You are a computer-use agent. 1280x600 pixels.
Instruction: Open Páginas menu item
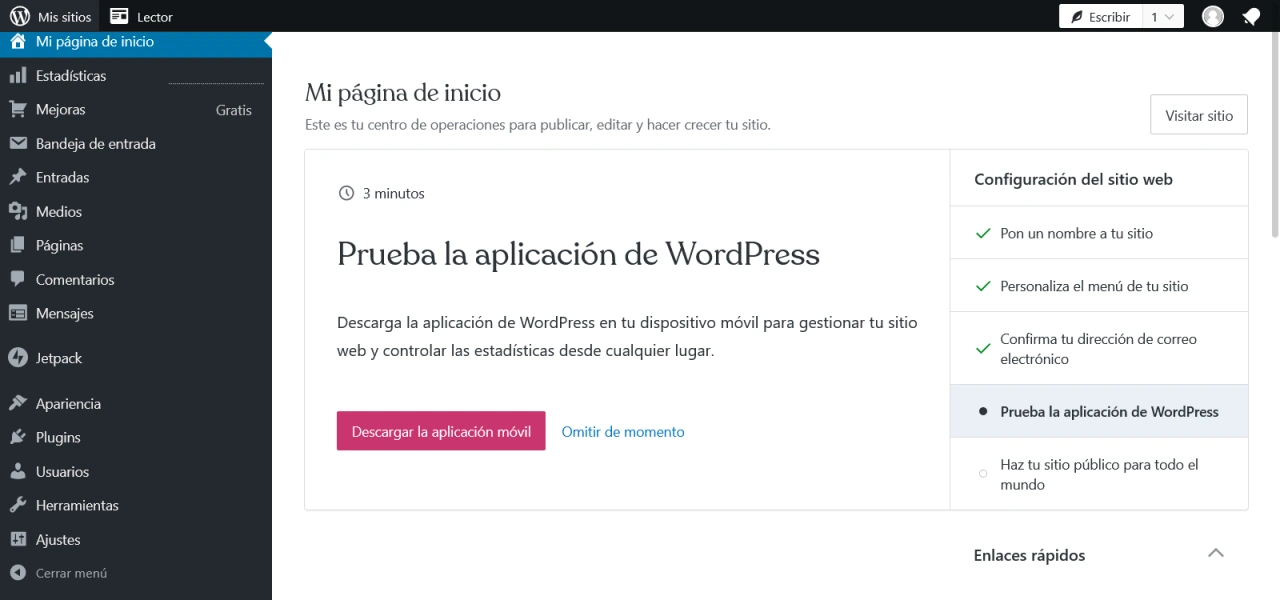click(x=136, y=246)
